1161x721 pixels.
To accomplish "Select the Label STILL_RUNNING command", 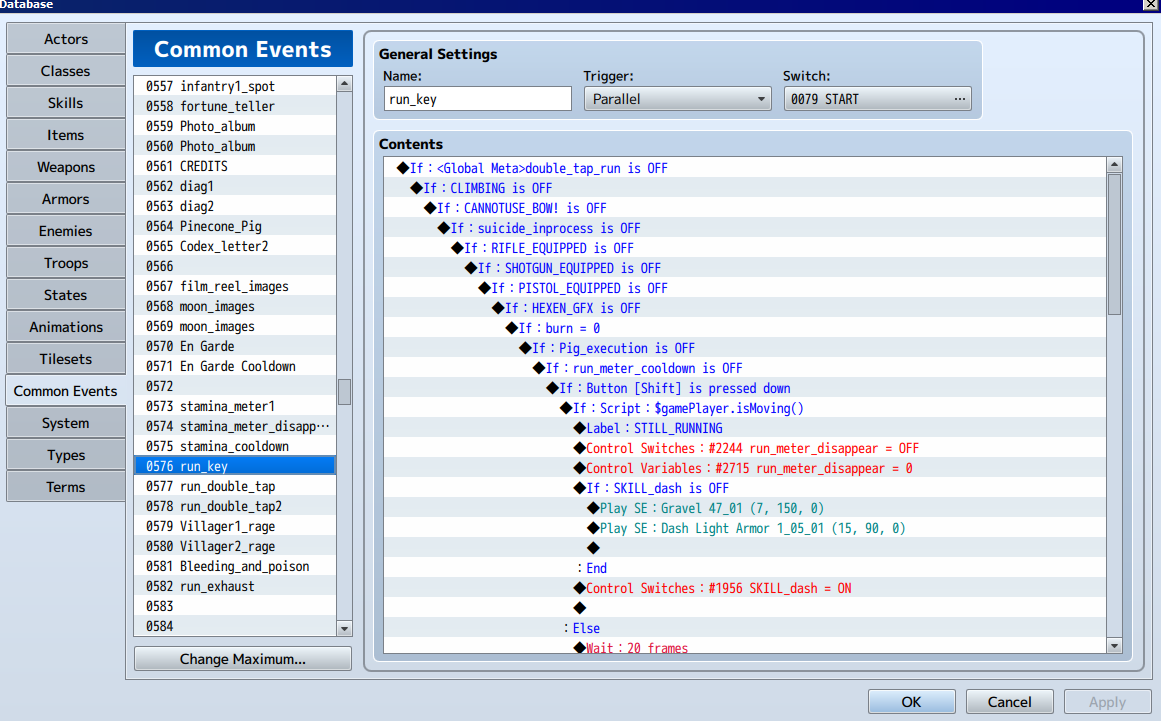I will click(x=746, y=428).
